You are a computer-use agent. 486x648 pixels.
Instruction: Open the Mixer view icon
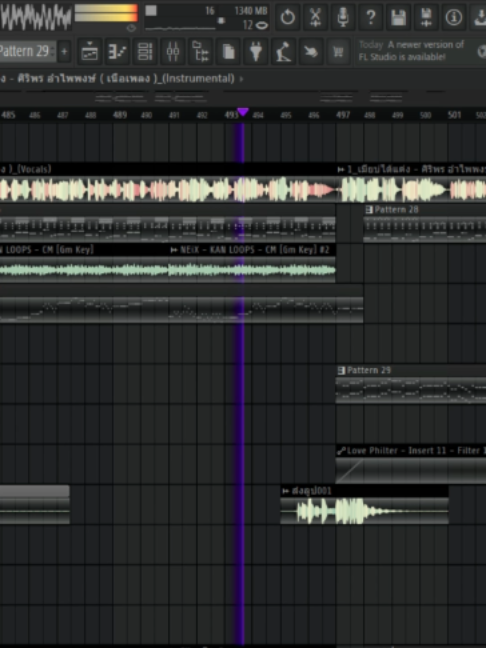pos(173,52)
